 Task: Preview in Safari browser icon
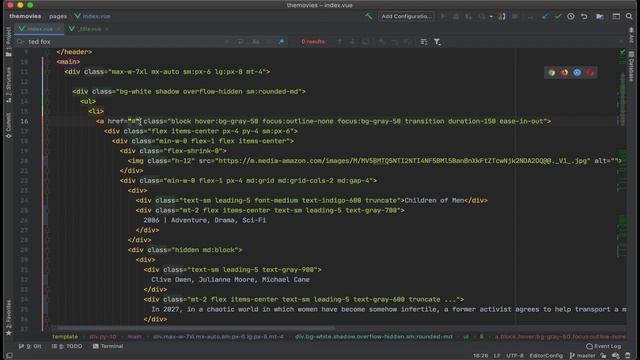coord(577,73)
